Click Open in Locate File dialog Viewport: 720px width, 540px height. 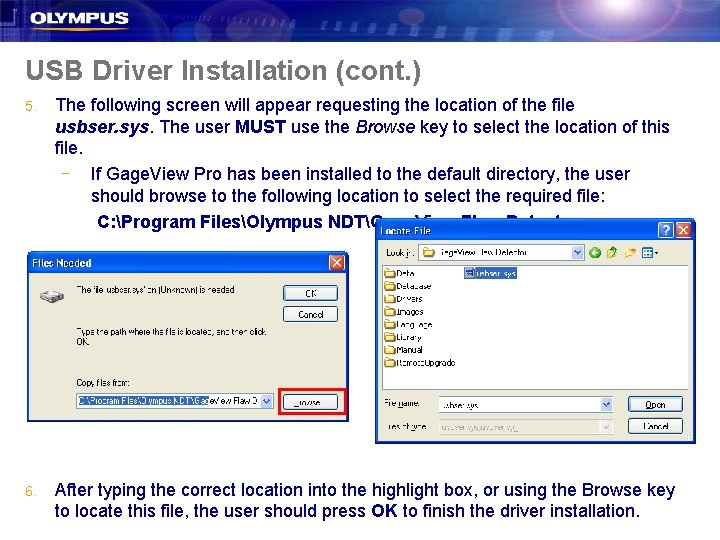(655, 405)
